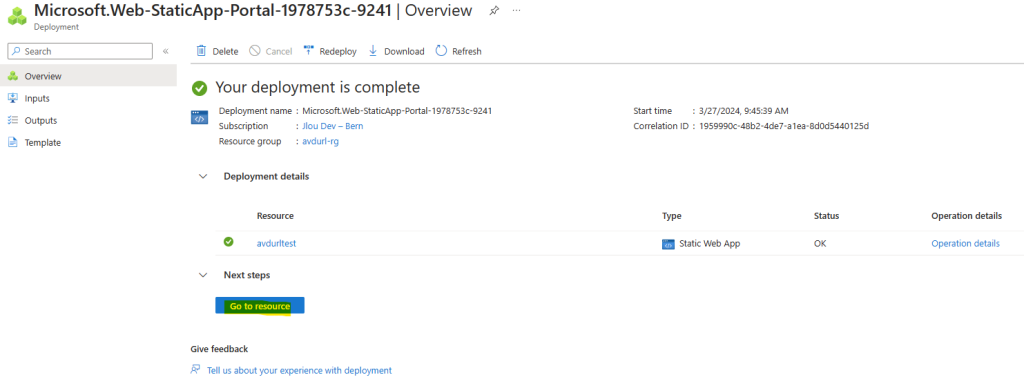This screenshot has width=1024, height=386.
Task: Click the Template document icon in the sidebar
Action: 12,142
